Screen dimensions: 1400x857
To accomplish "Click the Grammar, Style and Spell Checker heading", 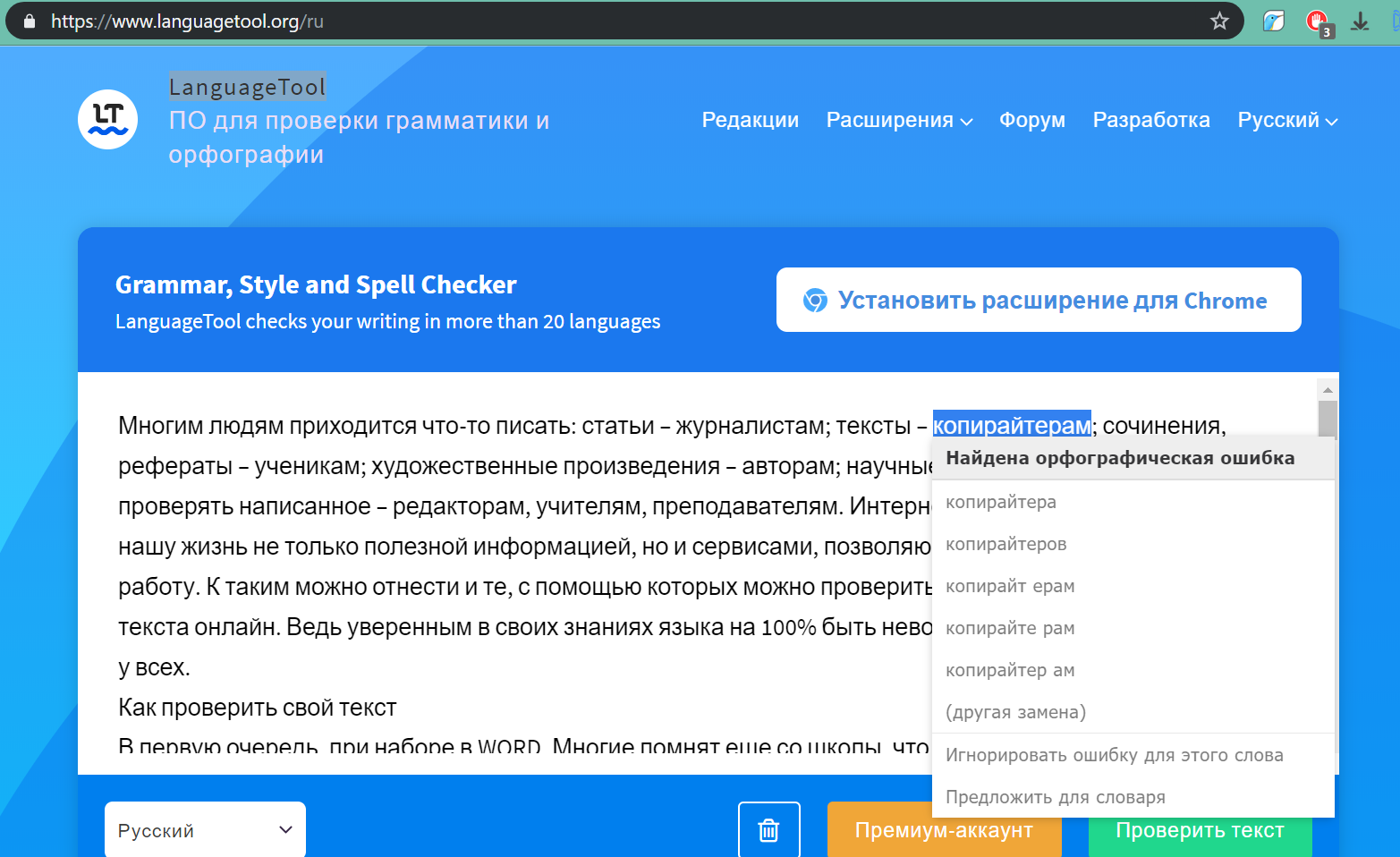I will [316, 284].
